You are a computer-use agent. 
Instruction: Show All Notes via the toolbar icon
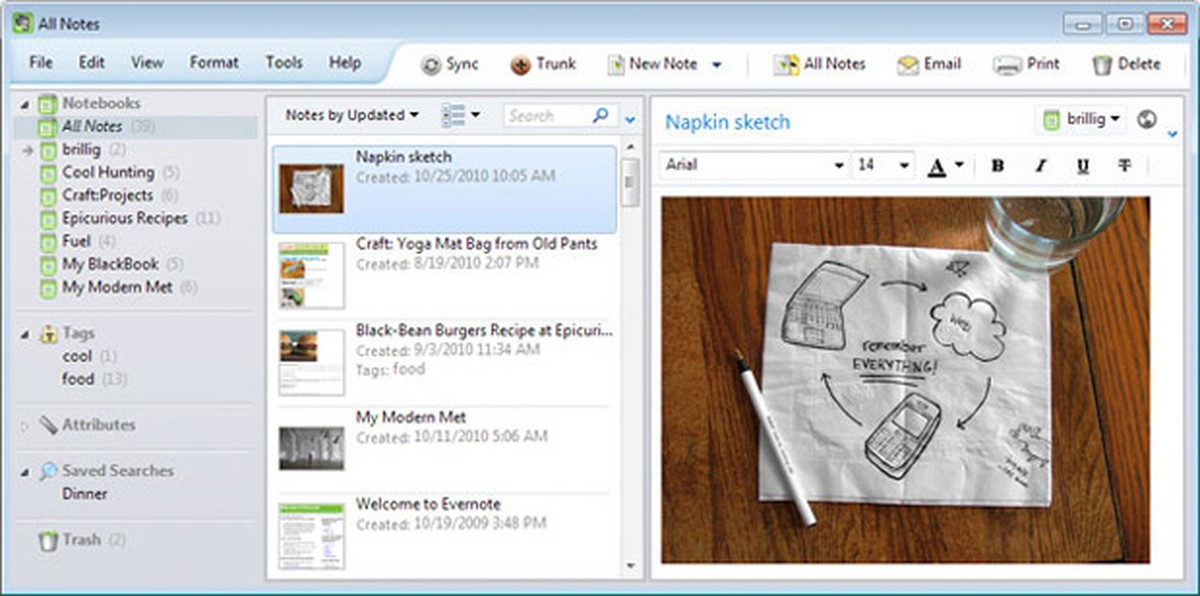point(787,65)
